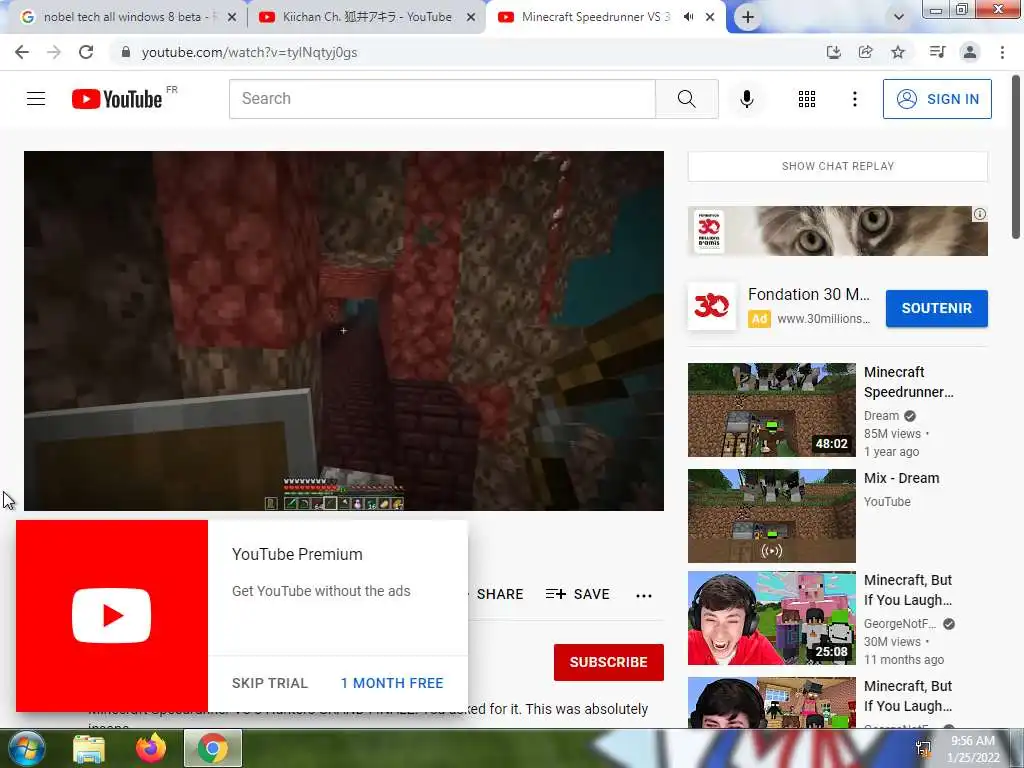Close the nobel tech Google tab

click(x=231, y=18)
